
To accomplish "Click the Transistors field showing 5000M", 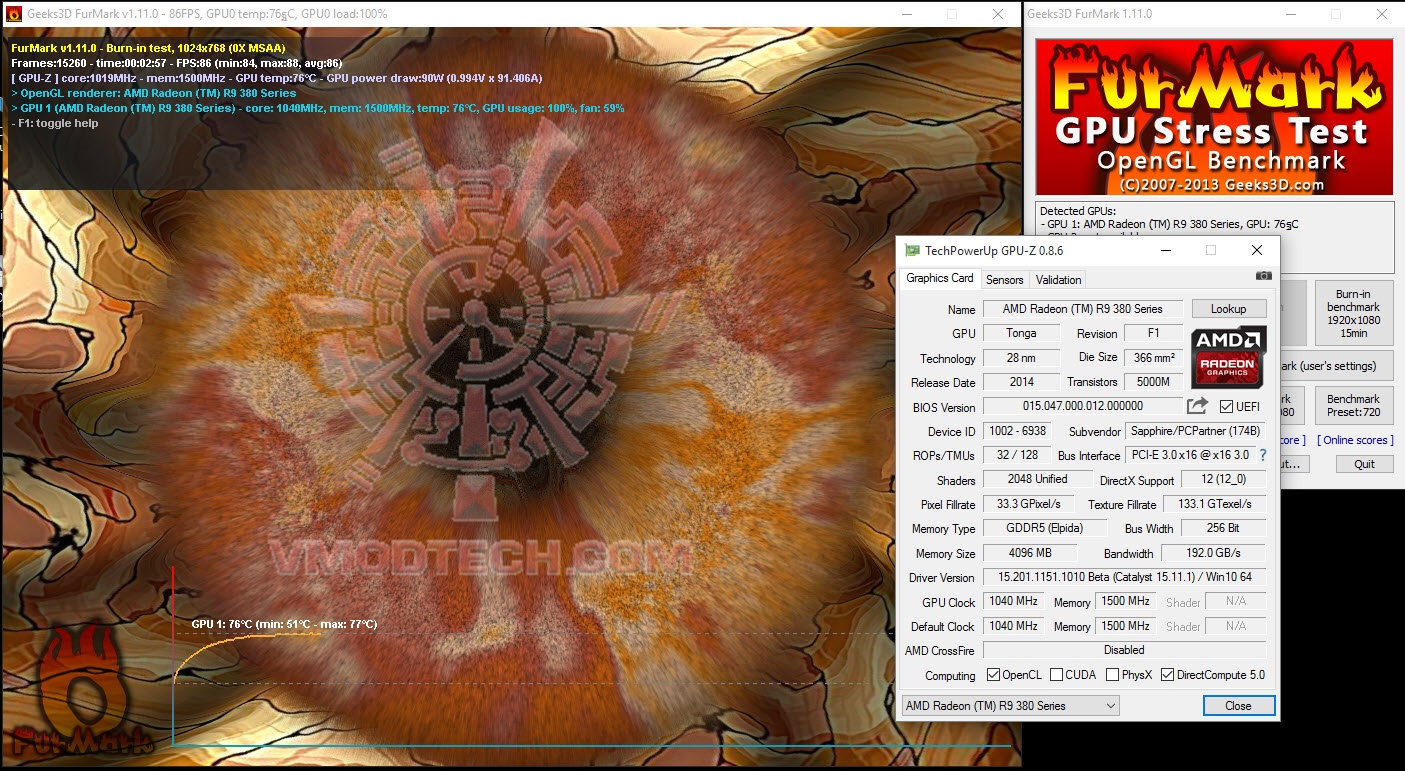I will click(1153, 382).
